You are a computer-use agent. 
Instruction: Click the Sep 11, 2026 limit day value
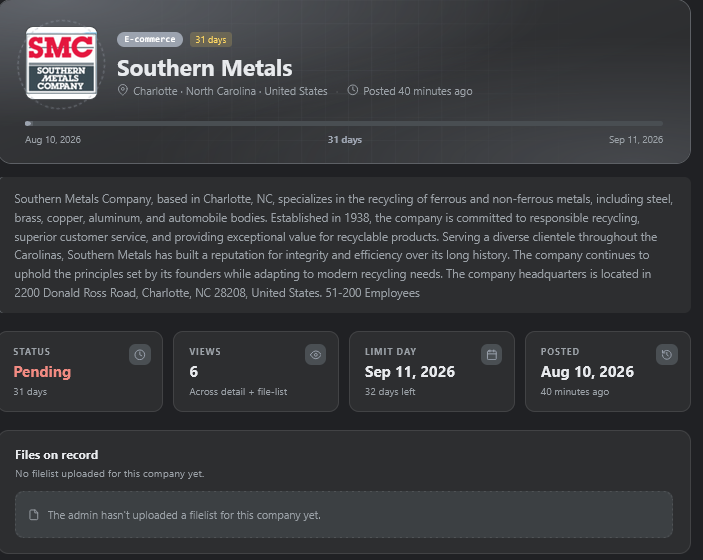tap(410, 372)
